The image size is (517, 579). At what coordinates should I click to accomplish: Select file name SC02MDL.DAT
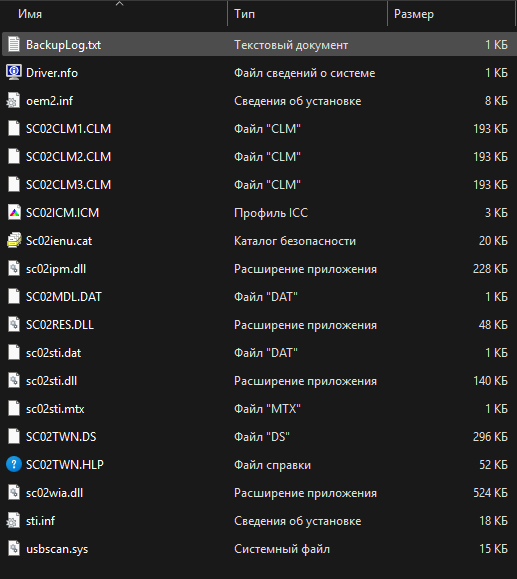click(x=64, y=297)
